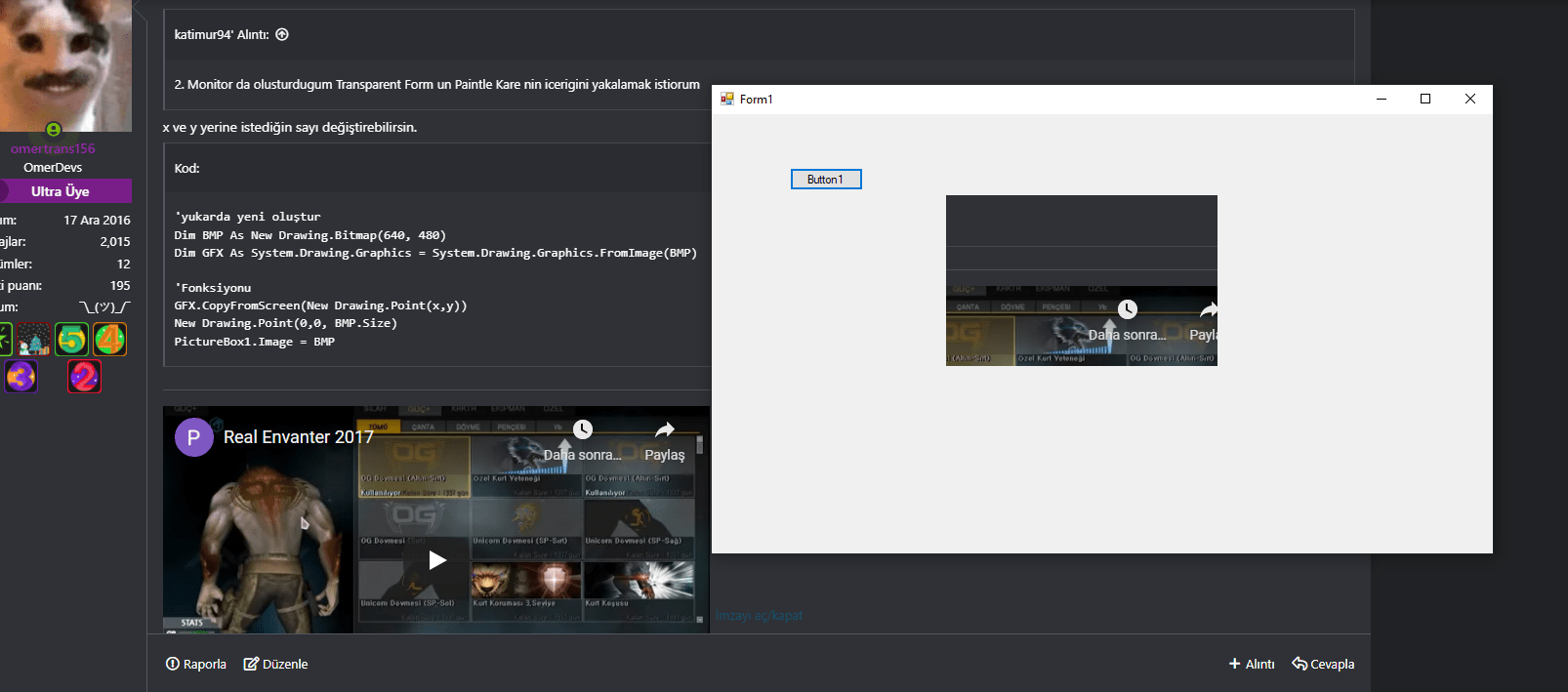Open the user avatar image
This screenshot has height=692, width=1568.
point(65,65)
